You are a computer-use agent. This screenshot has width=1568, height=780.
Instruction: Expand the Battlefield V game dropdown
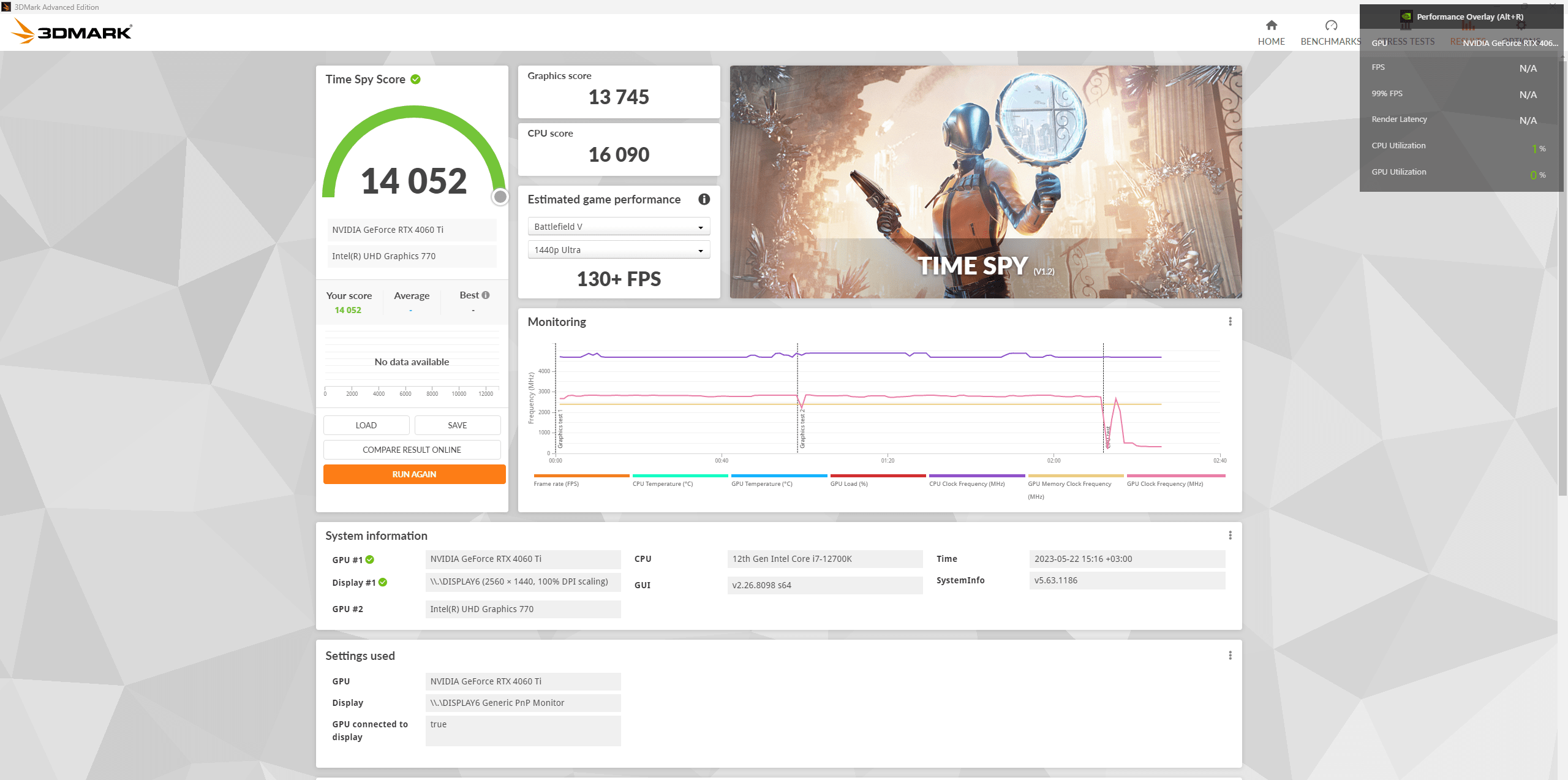click(x=619, y=227)
